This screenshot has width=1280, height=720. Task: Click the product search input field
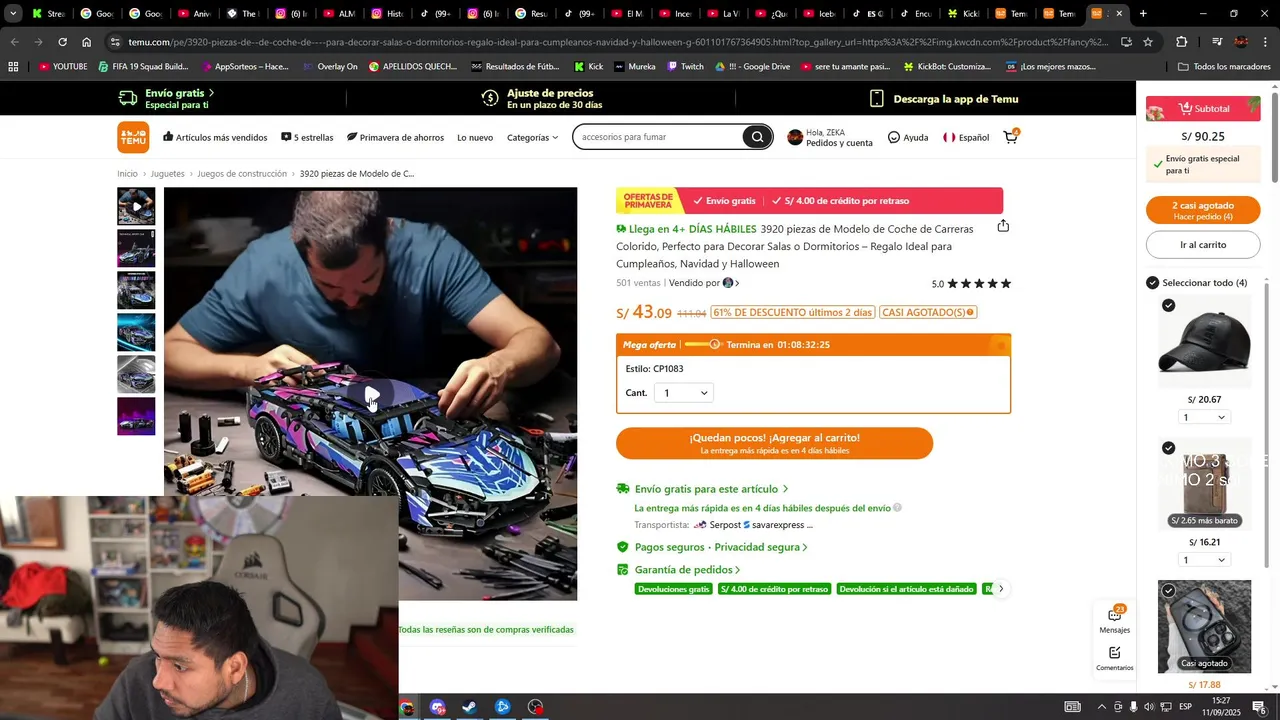pos(660,137)
